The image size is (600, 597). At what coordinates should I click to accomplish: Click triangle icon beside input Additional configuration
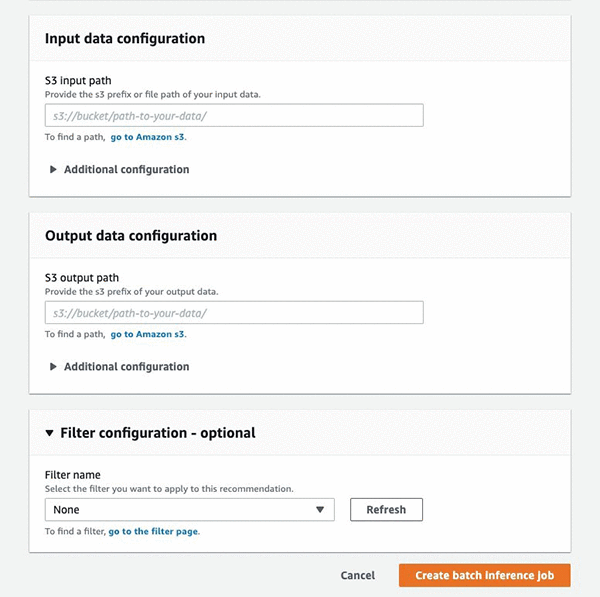[53, 170]
